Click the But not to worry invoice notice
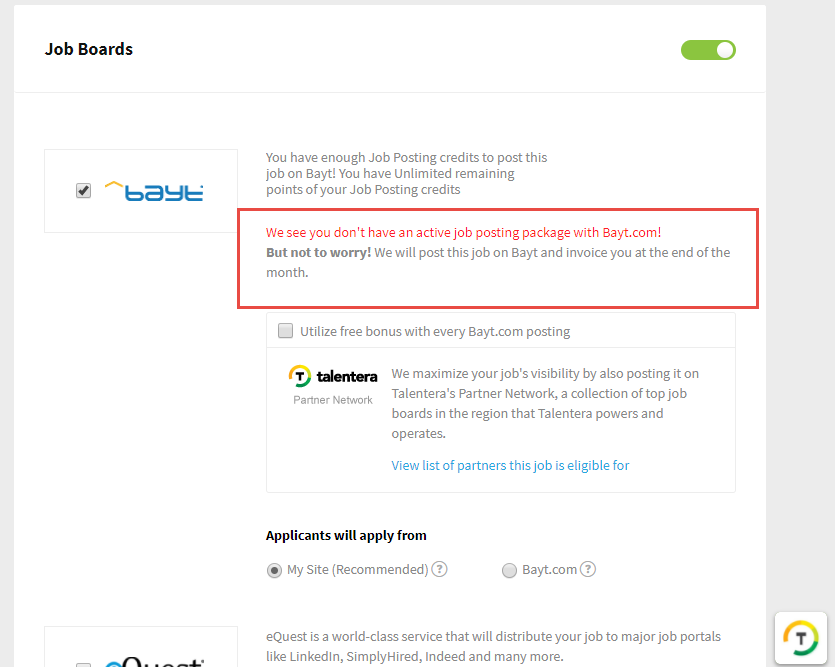The image size is (835, 667). click(x=498, y=262)
